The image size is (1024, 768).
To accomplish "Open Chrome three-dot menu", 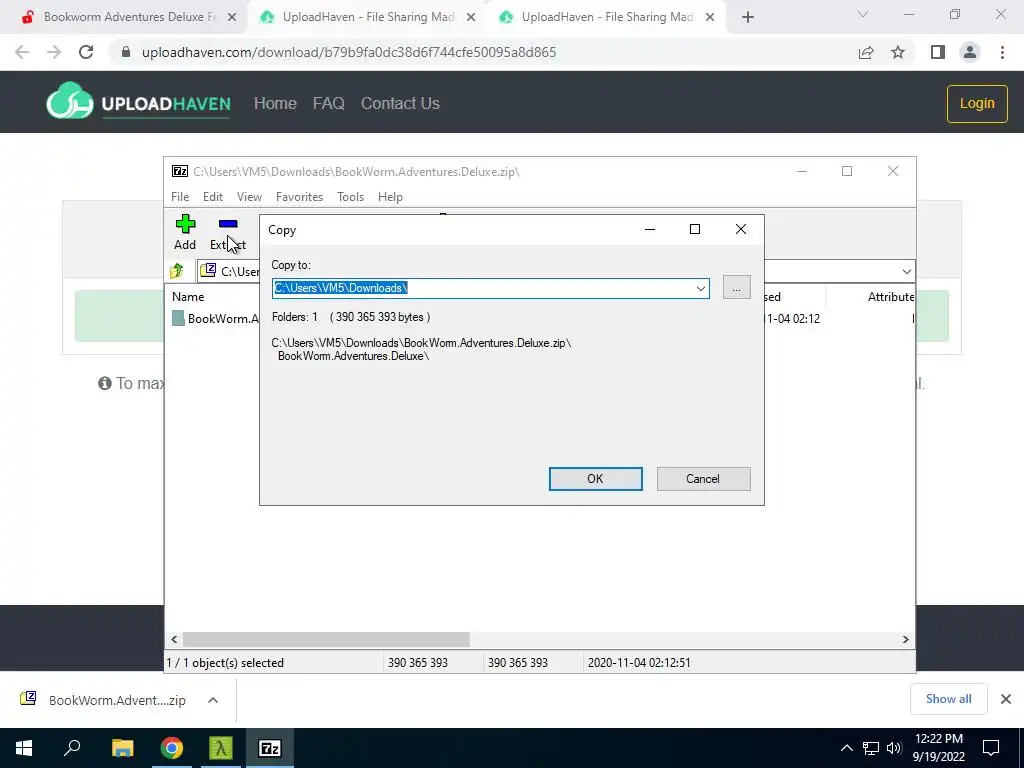I will [1002, 52].
